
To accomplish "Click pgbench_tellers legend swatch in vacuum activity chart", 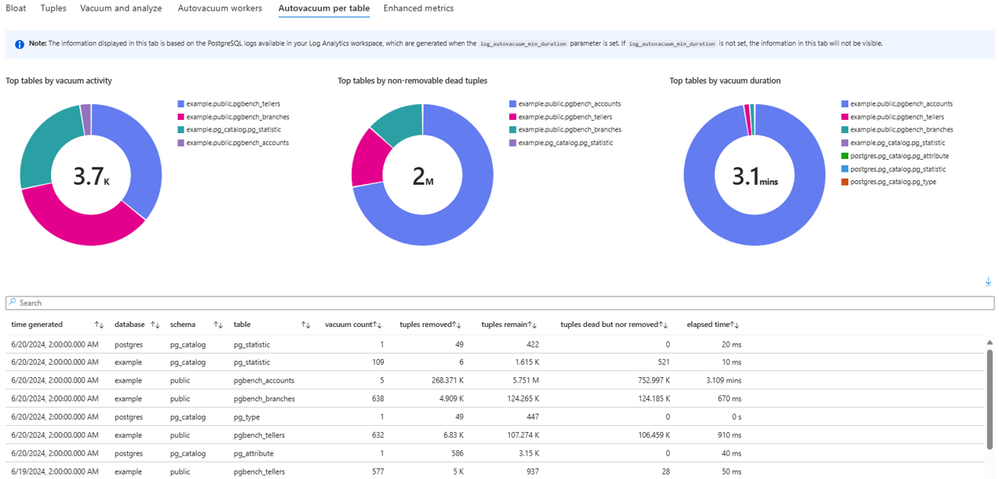I will pos(181,103).
